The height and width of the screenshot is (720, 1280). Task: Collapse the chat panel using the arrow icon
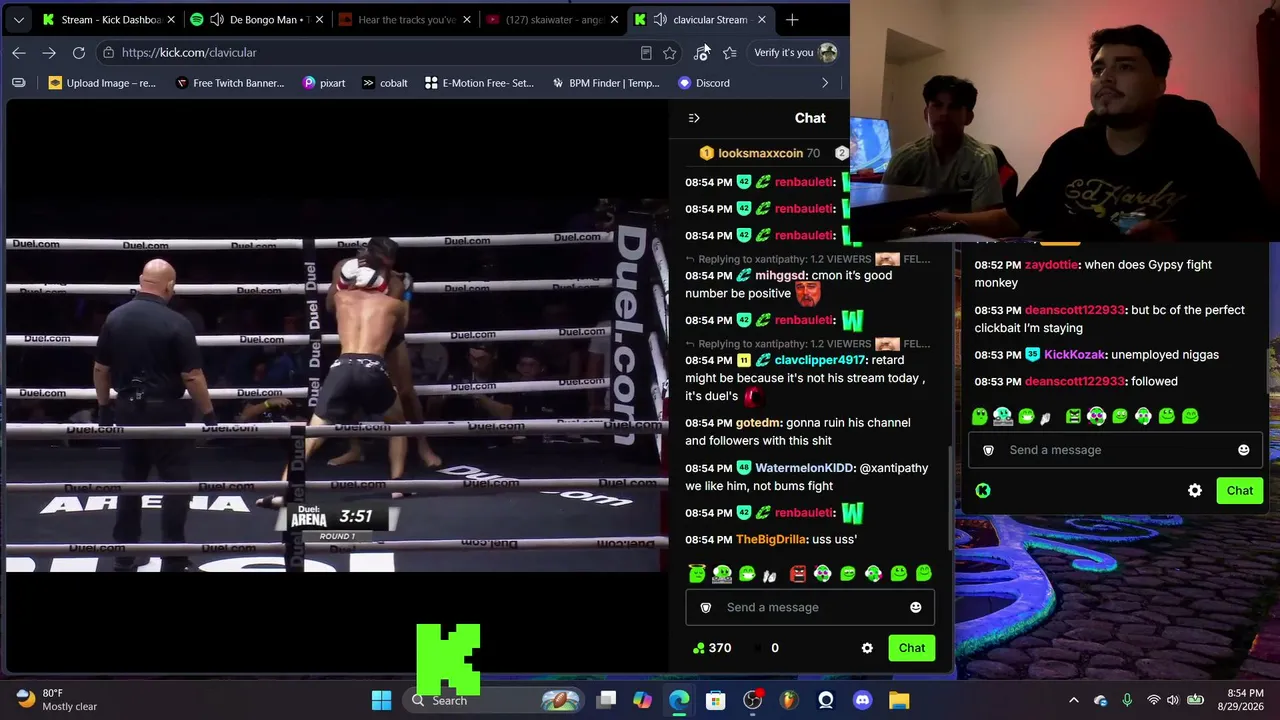pyautogui.click(x=694, y=118)
